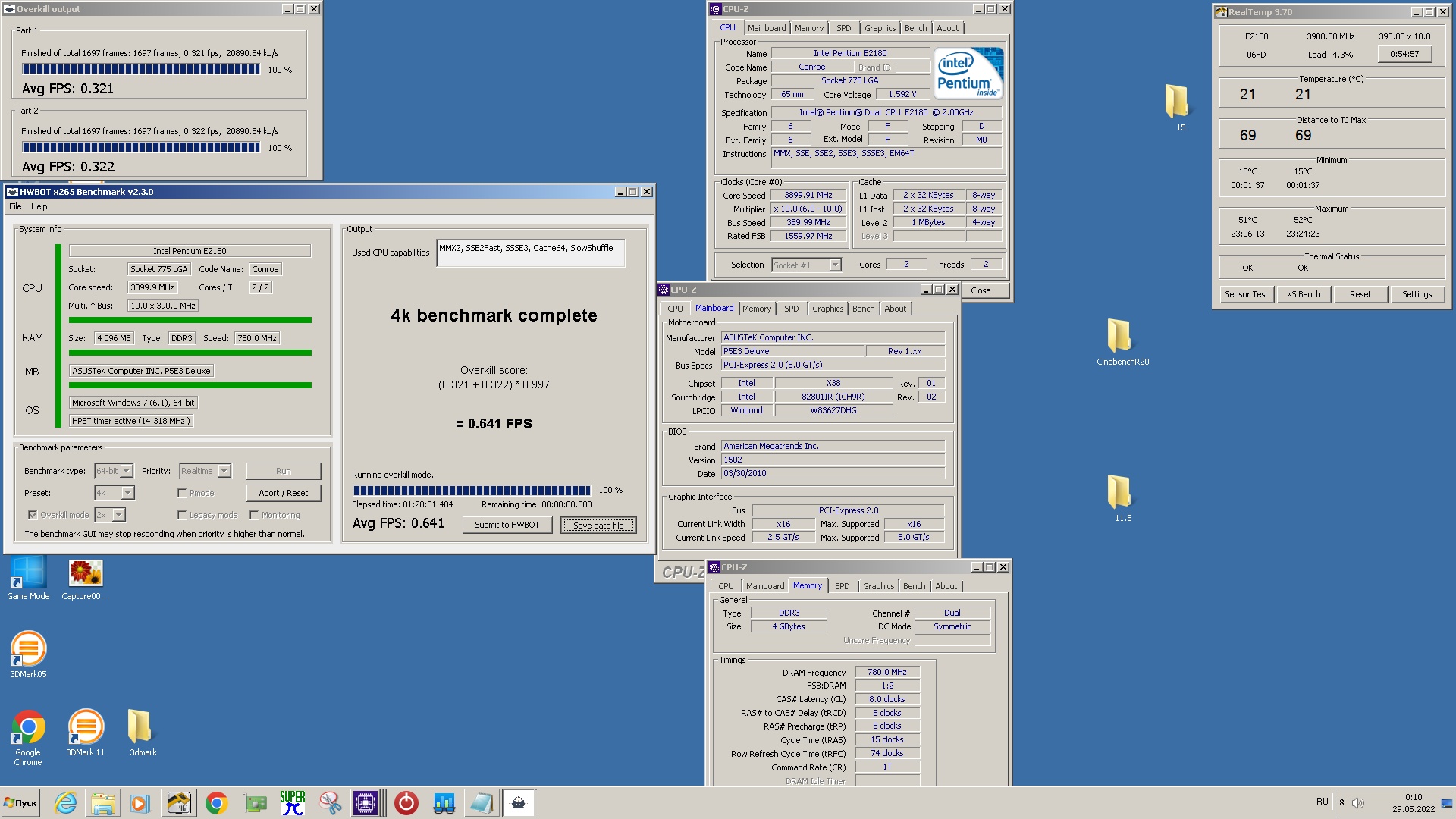Switch to the CPU tab in CPU-Z mainboard window
The height and width of the screenshot is (819, 1456).
pyautogui.click(x=675, y=309)
